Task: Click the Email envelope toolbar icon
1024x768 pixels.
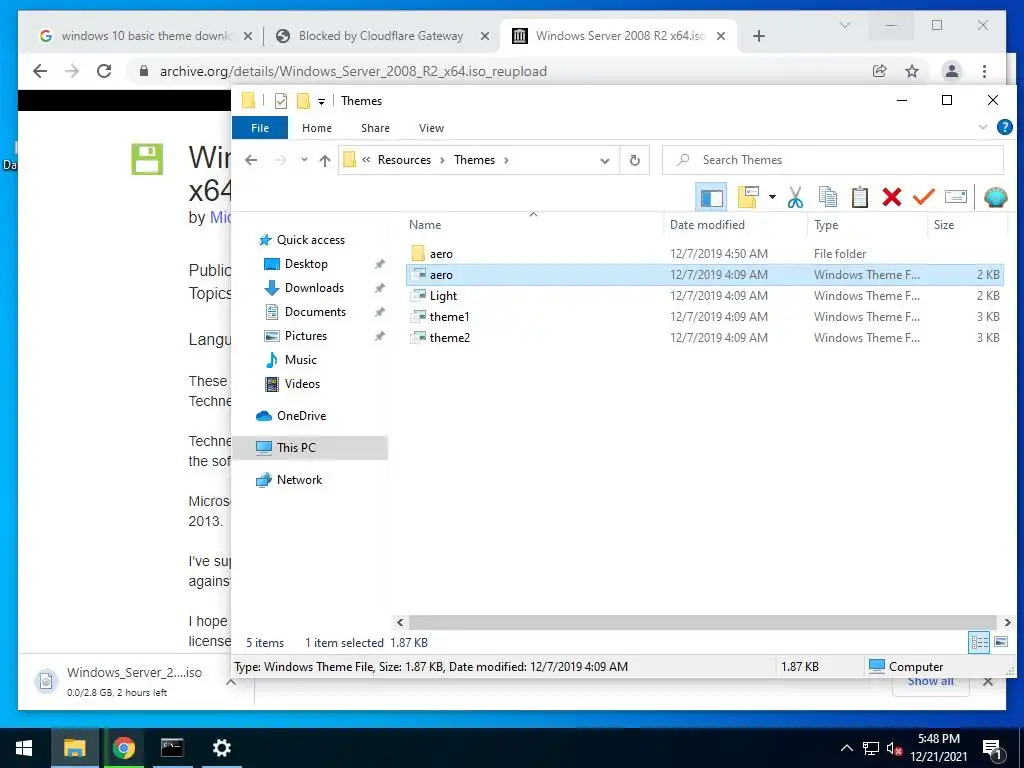Action: [x=955, y=197]
